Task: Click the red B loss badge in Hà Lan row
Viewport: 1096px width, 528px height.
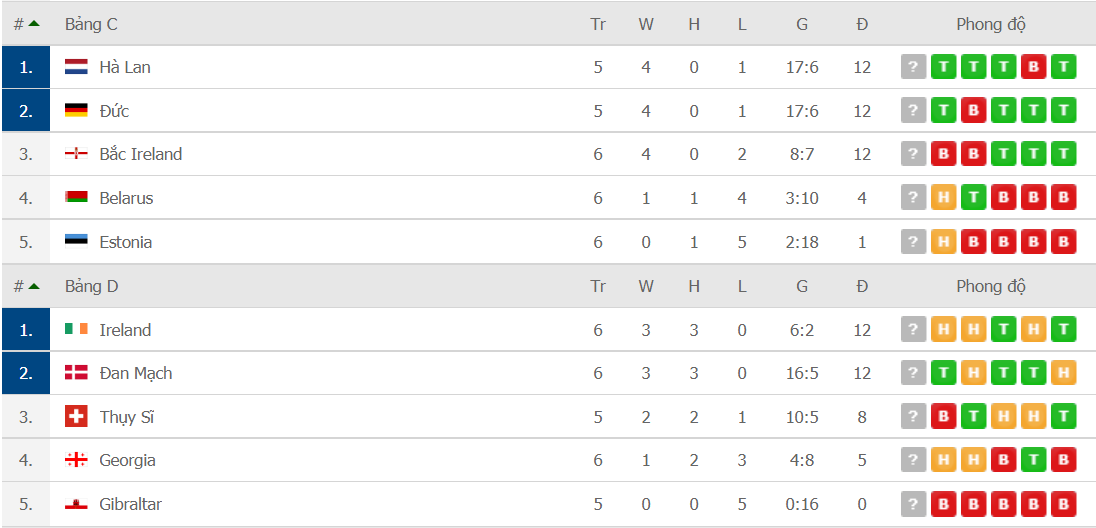Action: click(1034, 67)
